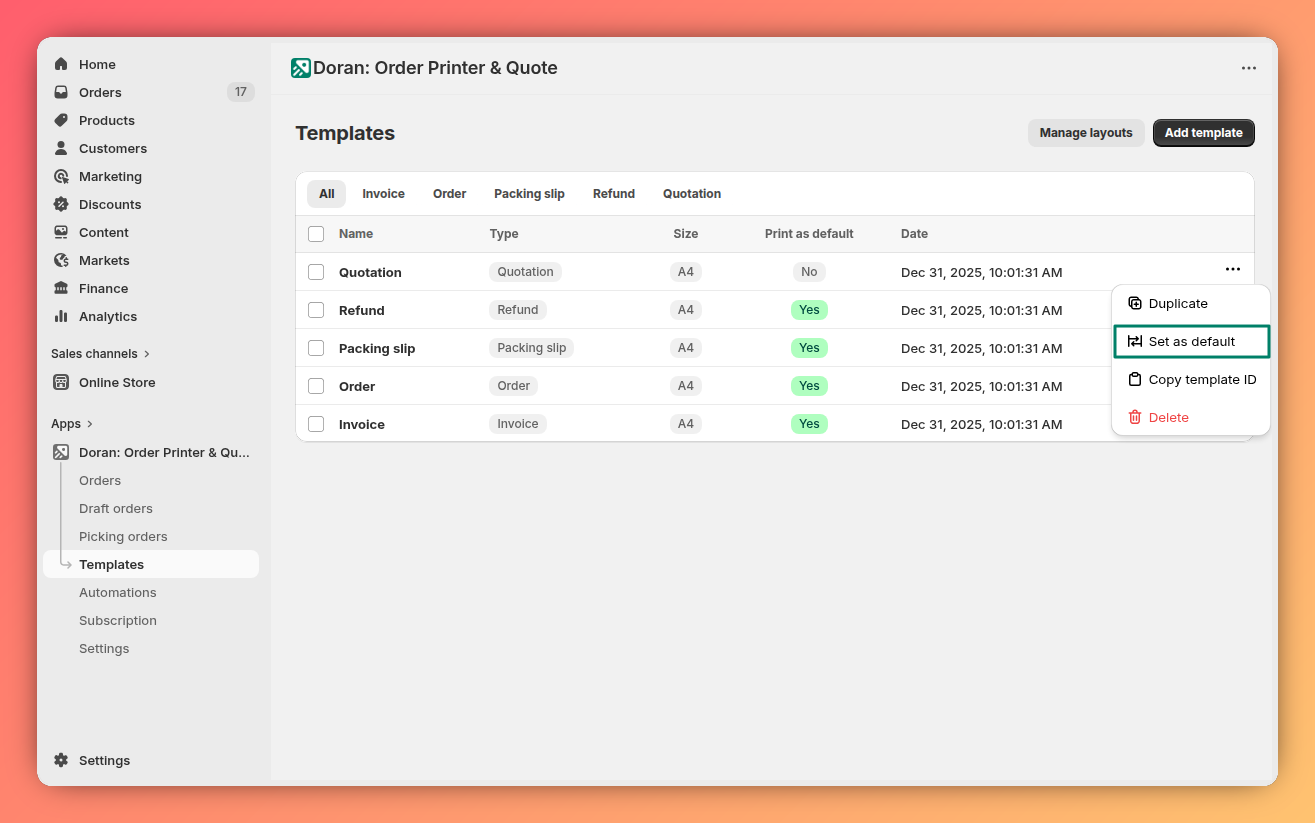Open the app's Settings submenu link
The height and width of the screenshot is (823, 1315).
pos(104,648)
